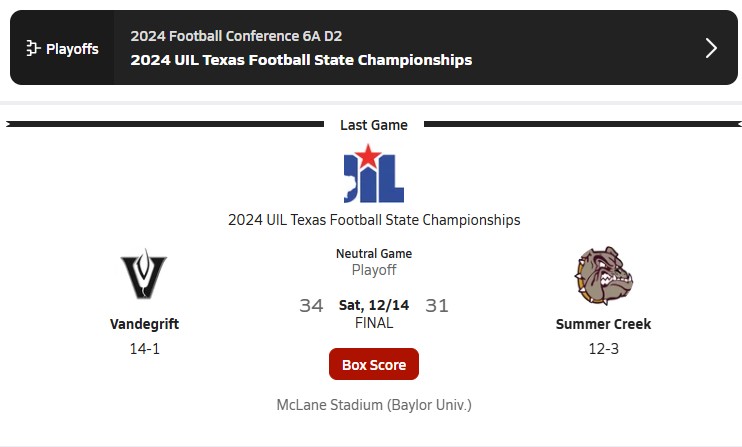Screen dimensions: 742x447
Task: Click the Playoffs bracket icon
Action: [33, 48]
